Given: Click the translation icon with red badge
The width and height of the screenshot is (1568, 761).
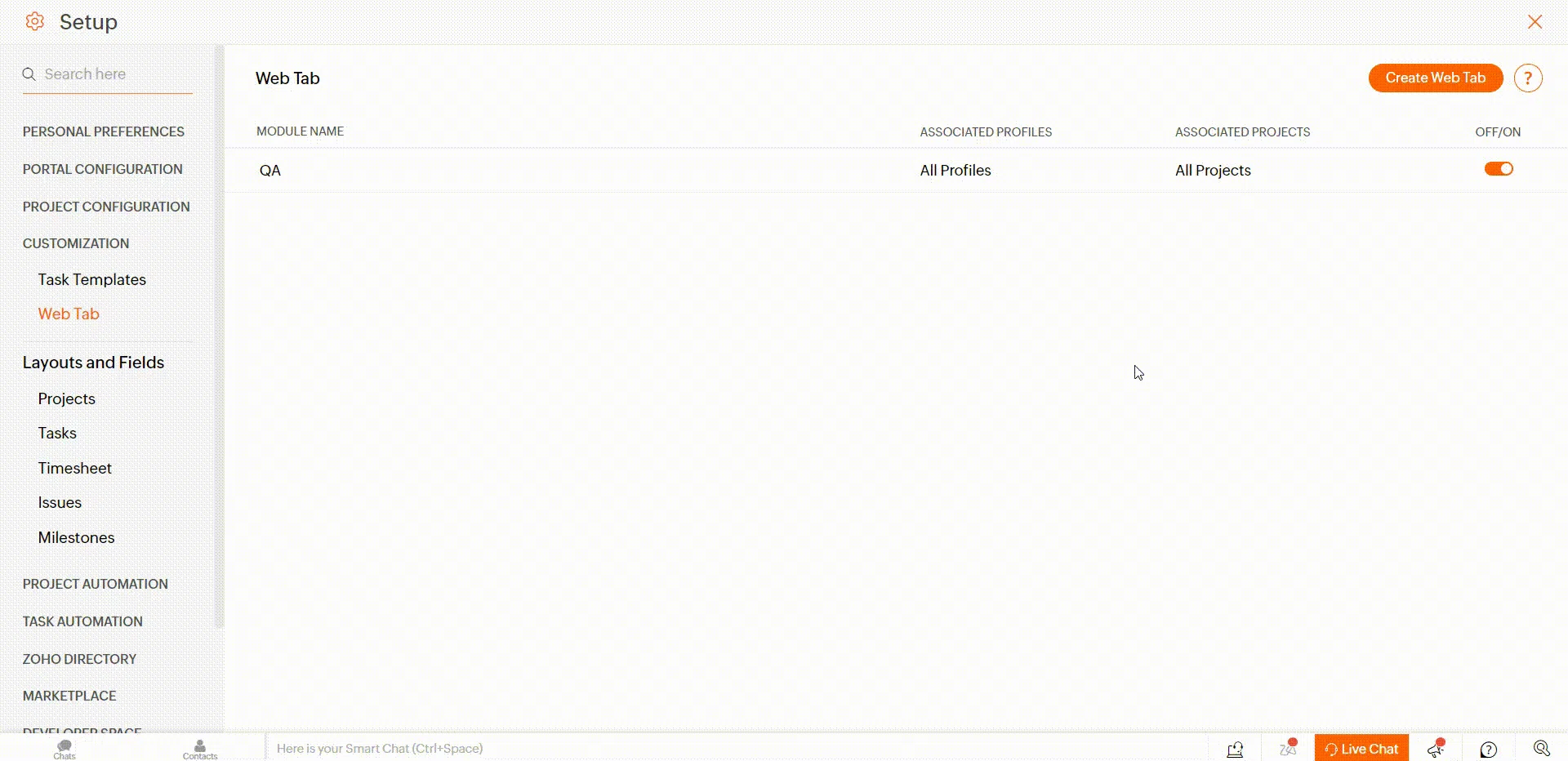Looking at the screenshot, I should tap(1288, 749).
